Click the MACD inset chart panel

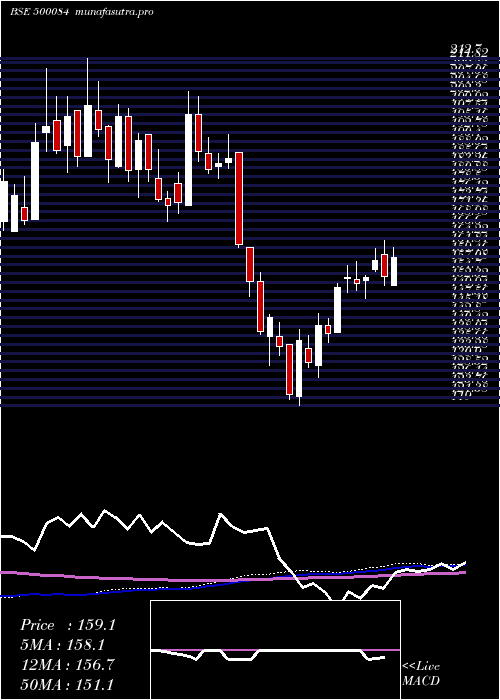(275, 650)
